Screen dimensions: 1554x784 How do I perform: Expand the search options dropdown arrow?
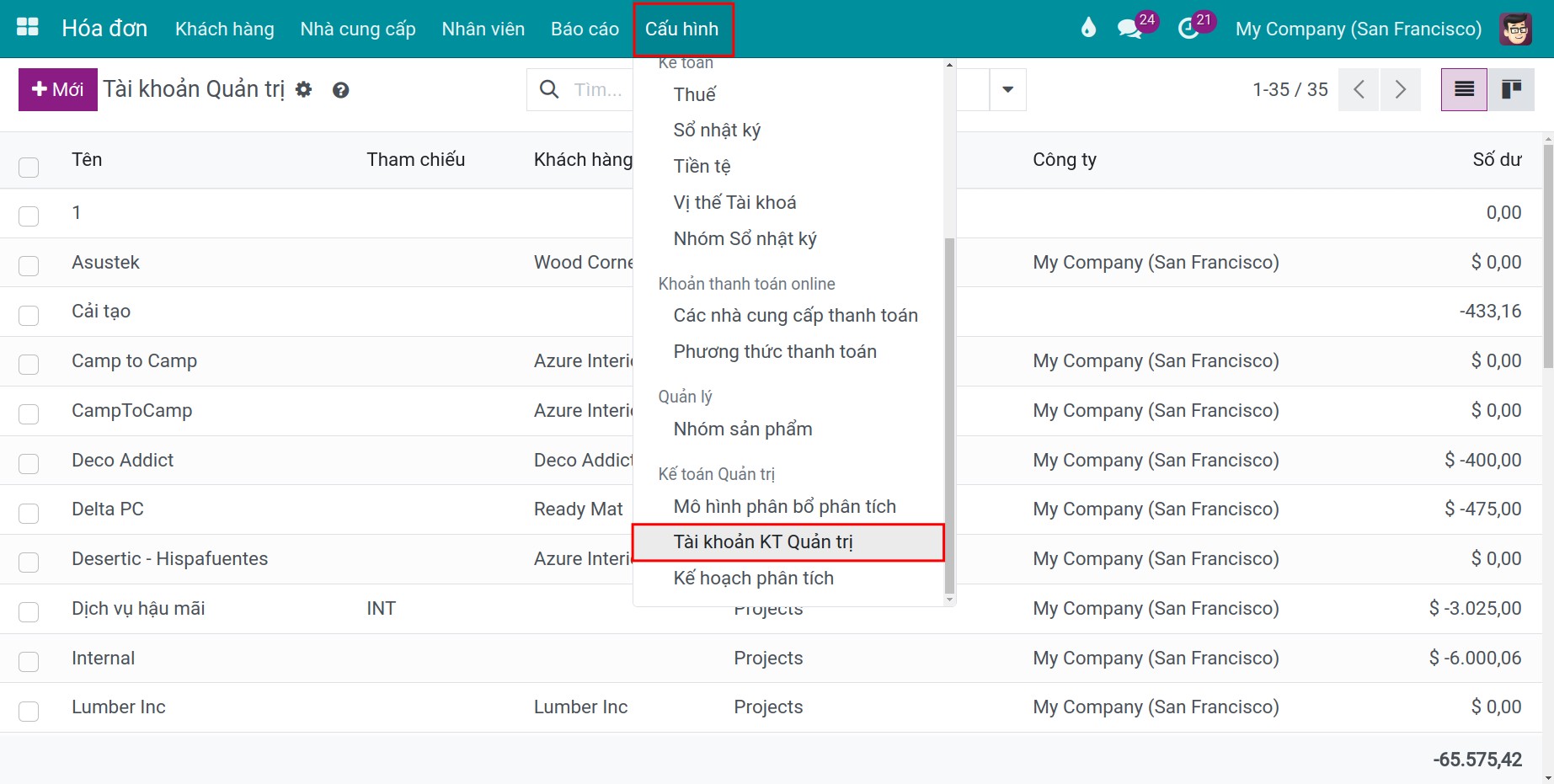pyautogui.click(x=1007, y=89)
